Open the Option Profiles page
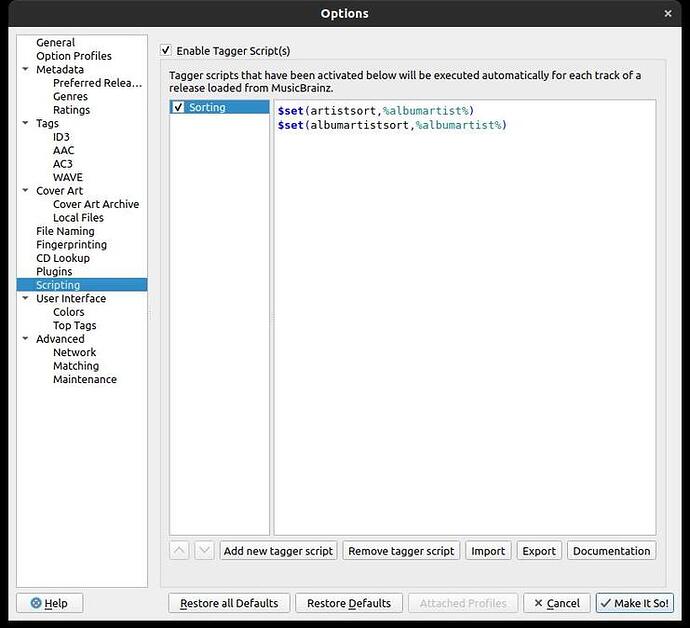This screenshot has width=690, height=628. (74, 56)
